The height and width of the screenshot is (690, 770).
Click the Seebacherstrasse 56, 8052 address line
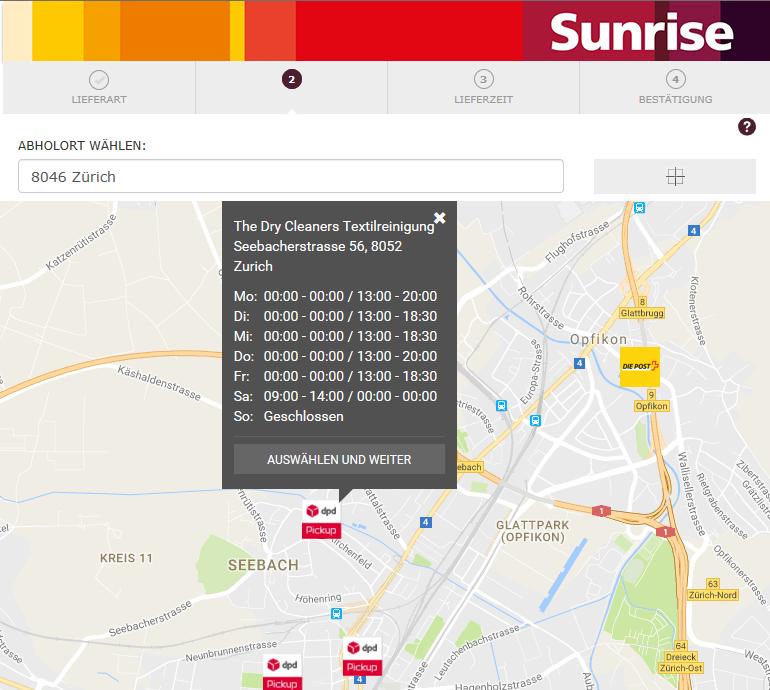point(318,246)
